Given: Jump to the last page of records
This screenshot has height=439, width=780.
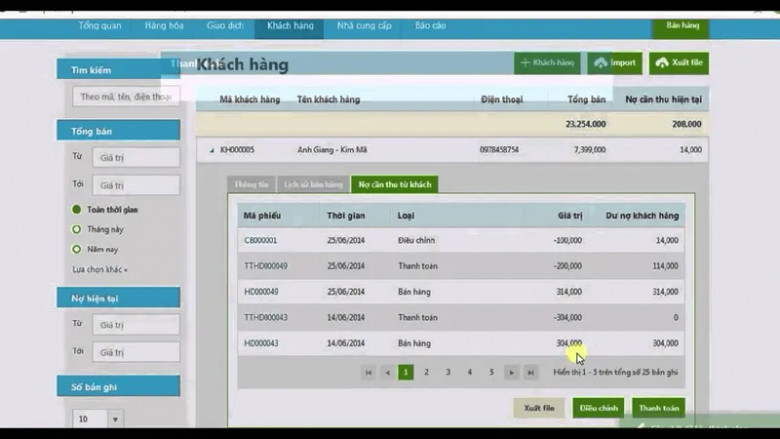Looking at the screenshot, I should (x=532, y=372).
